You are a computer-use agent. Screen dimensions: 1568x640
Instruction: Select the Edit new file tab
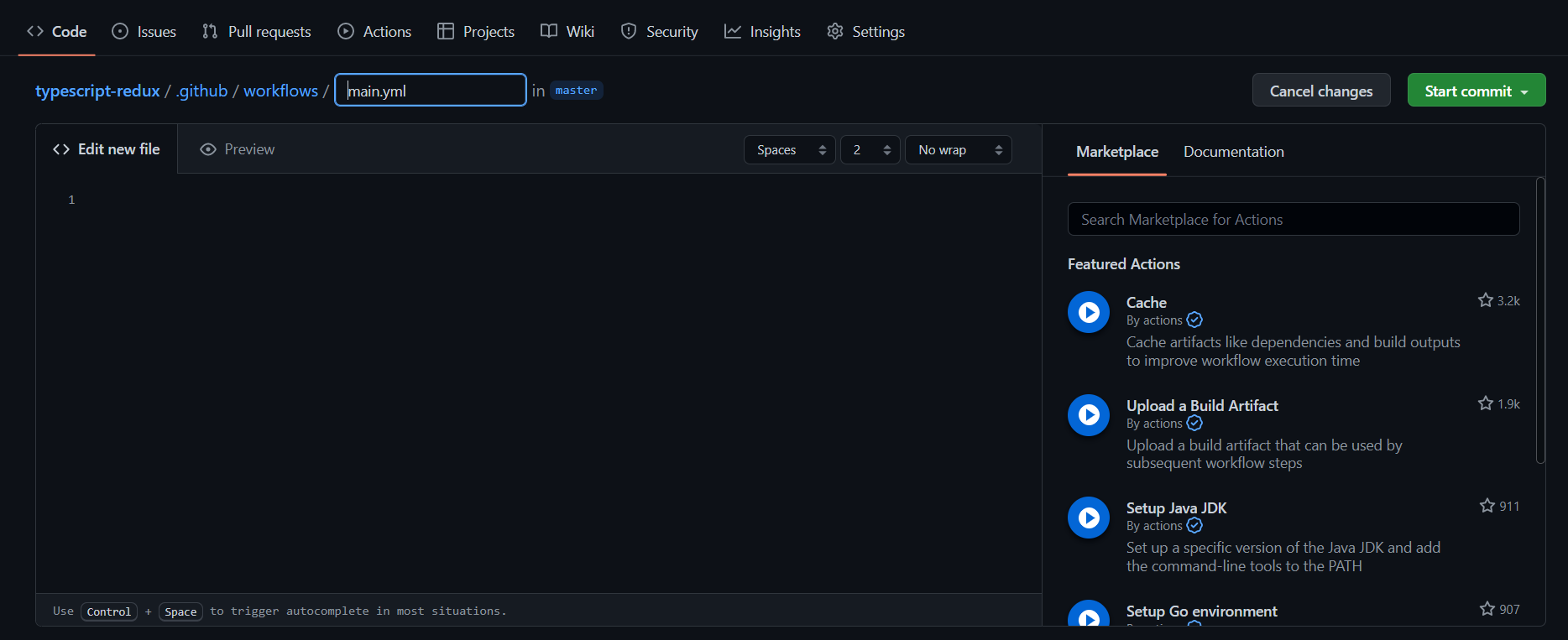click(x=107, y=149)
